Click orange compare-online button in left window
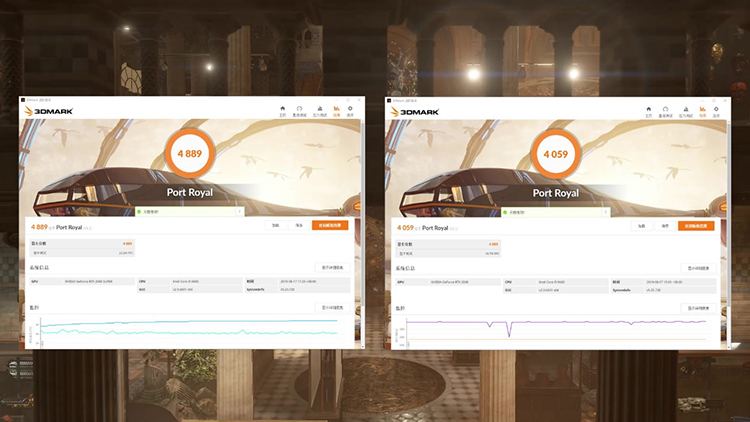The width and height of the screenshot is (750, 422). pyautogui.click(x=330, y=225)
